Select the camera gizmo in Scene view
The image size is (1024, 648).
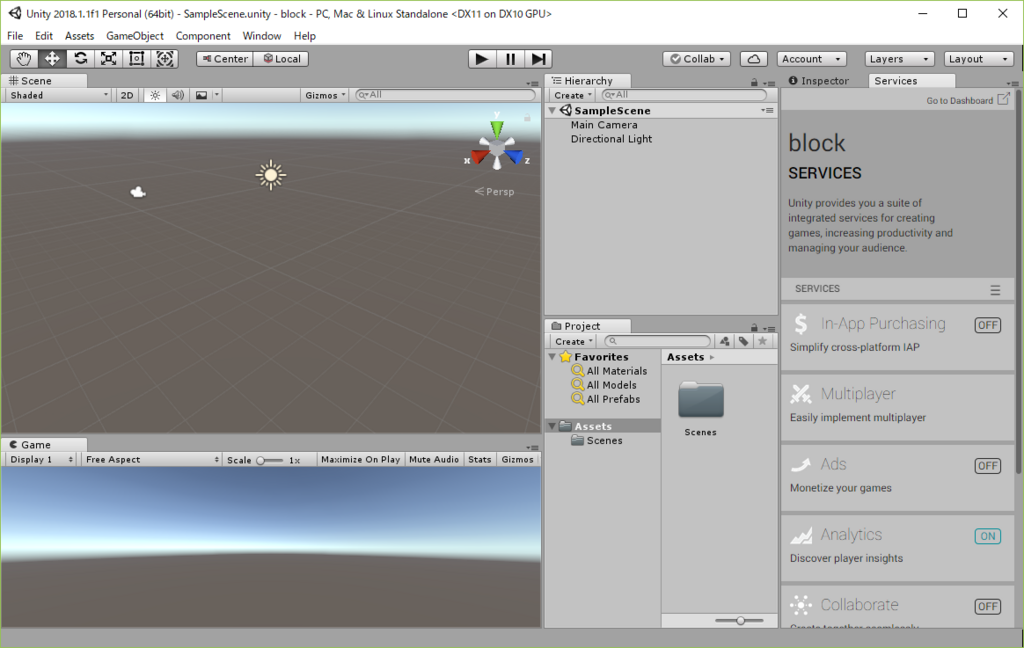[x=138, y=192]
